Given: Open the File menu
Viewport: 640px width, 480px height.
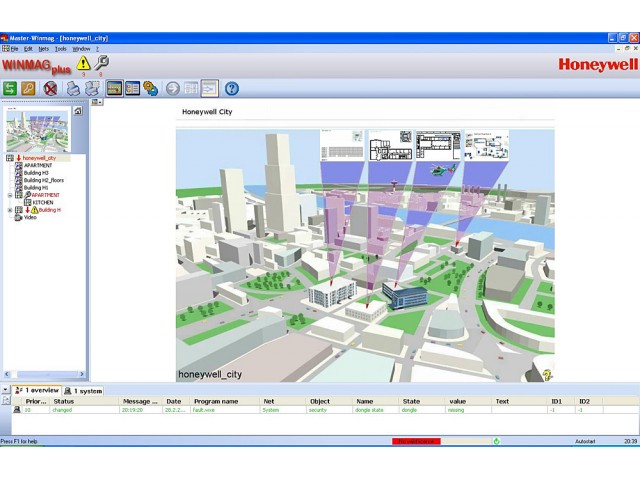Looking at the screenshot, I should pyautogui.click(x=15, y=49).
